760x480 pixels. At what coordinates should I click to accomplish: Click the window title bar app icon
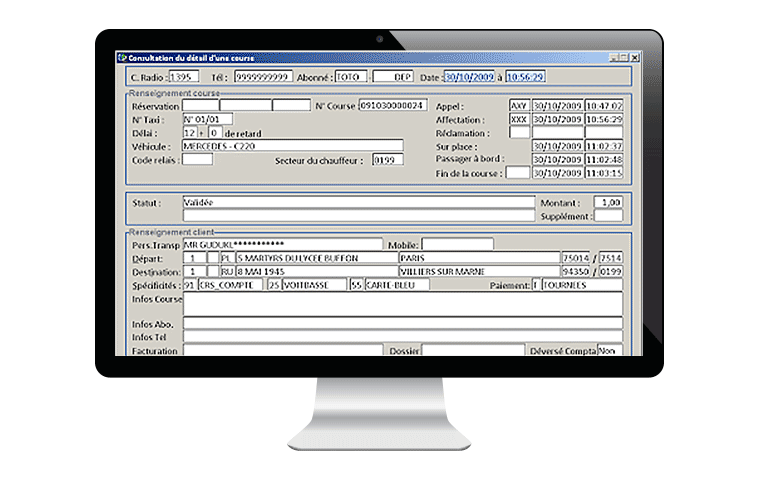[123, 58]
